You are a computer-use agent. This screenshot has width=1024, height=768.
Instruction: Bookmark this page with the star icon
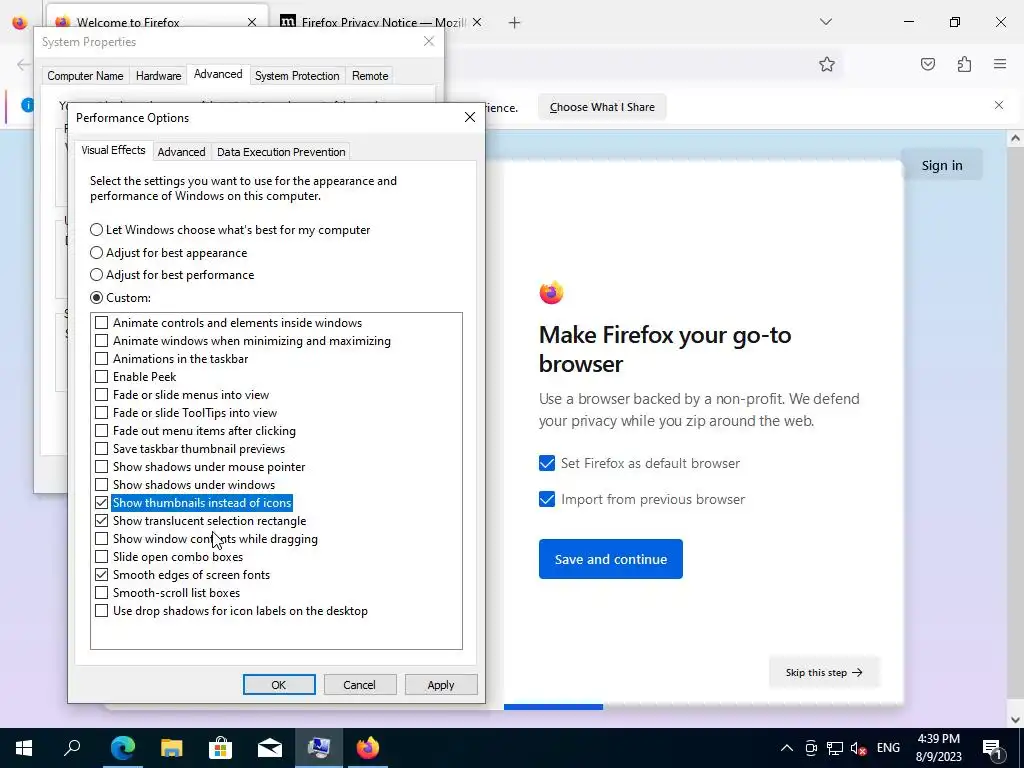tap(827, 64)
